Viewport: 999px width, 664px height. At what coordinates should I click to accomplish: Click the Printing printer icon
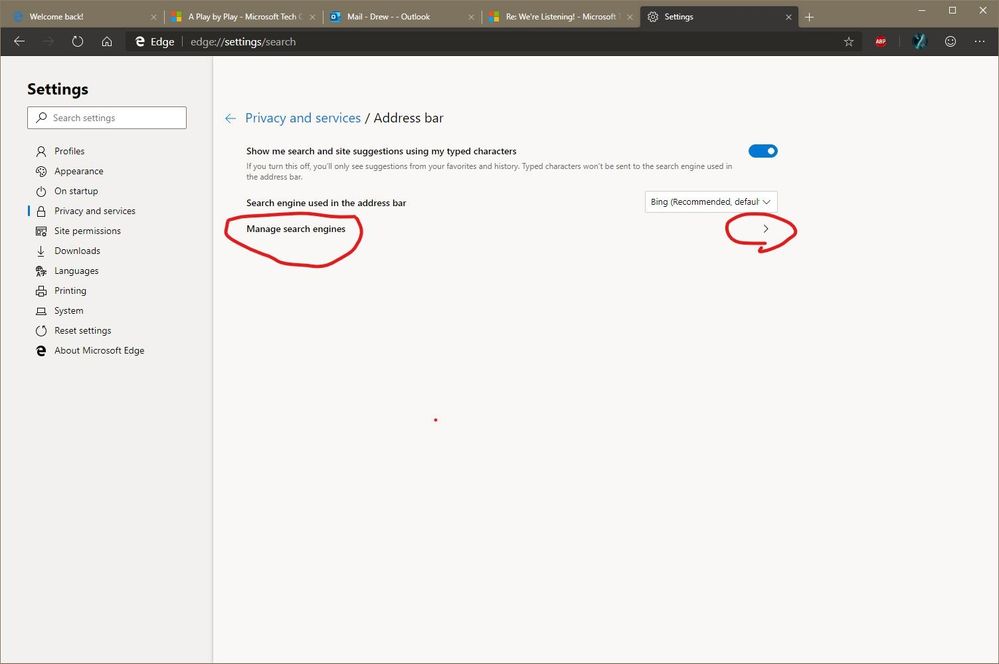41,291
